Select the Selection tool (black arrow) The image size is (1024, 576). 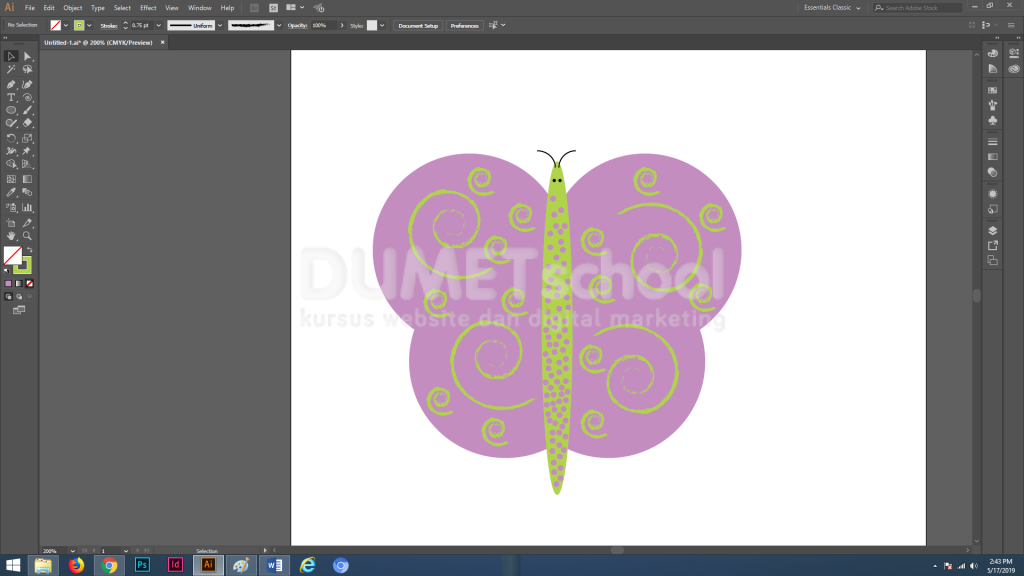[11, 56]
